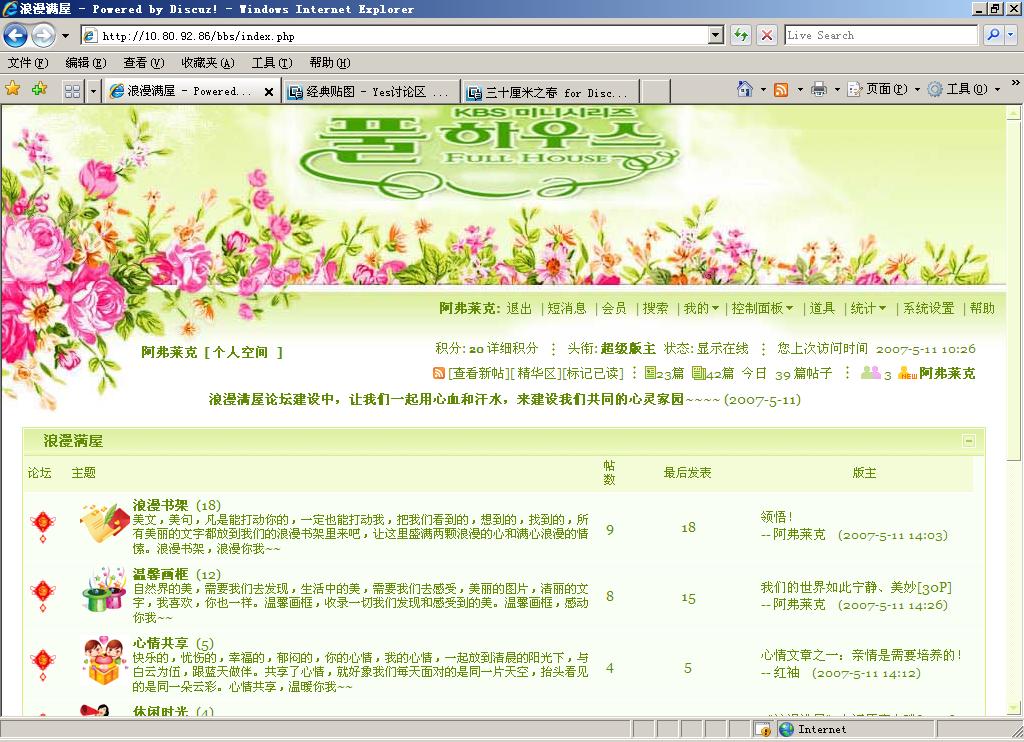The image size is (1024, 742).
Task: Click the magic hat icon for 温馨画框
Action: [x=104, y=589]
